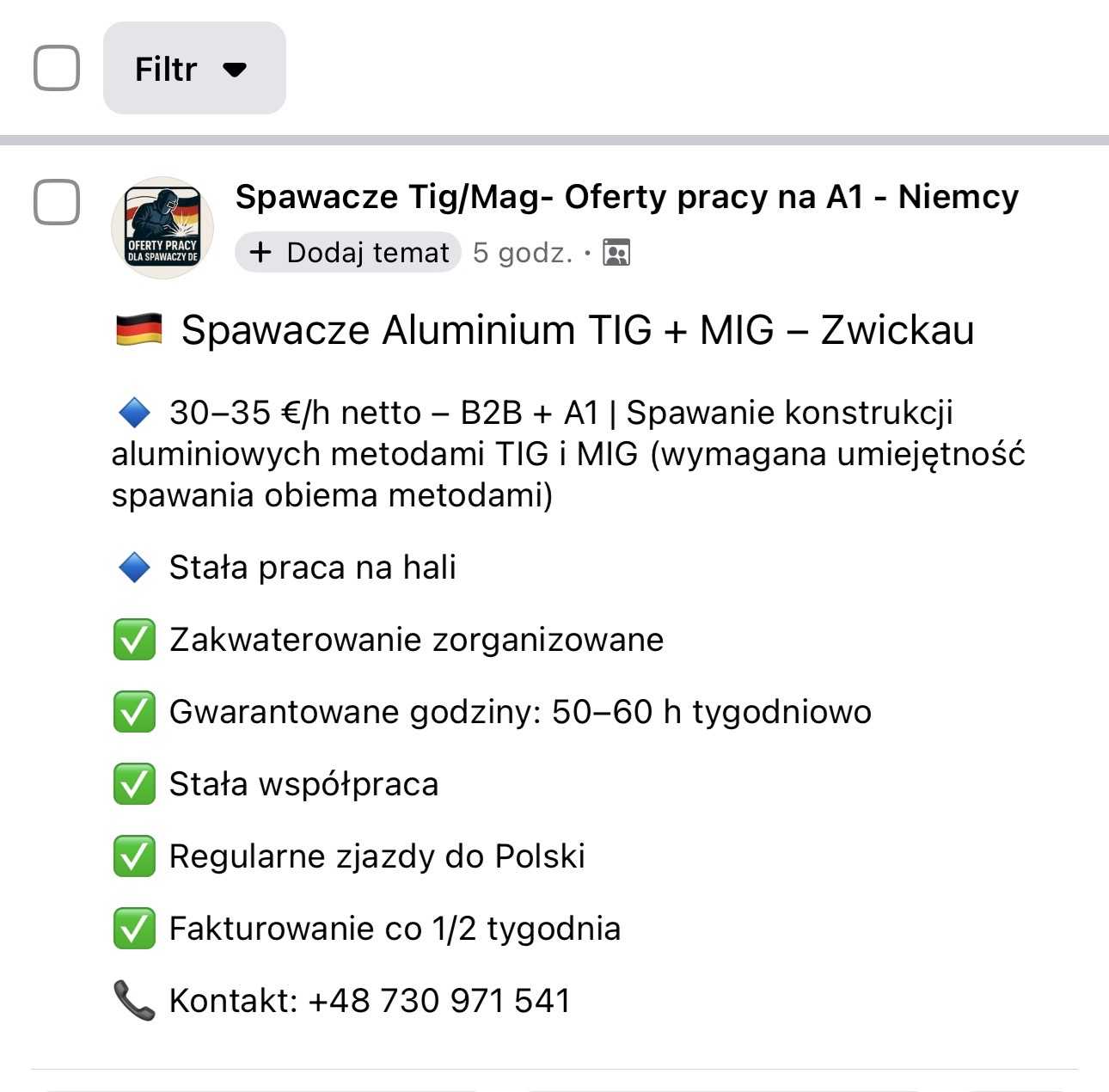1109x1092 pixels.
Task: Select the welding job post checkbox
Action: (57, 202)
